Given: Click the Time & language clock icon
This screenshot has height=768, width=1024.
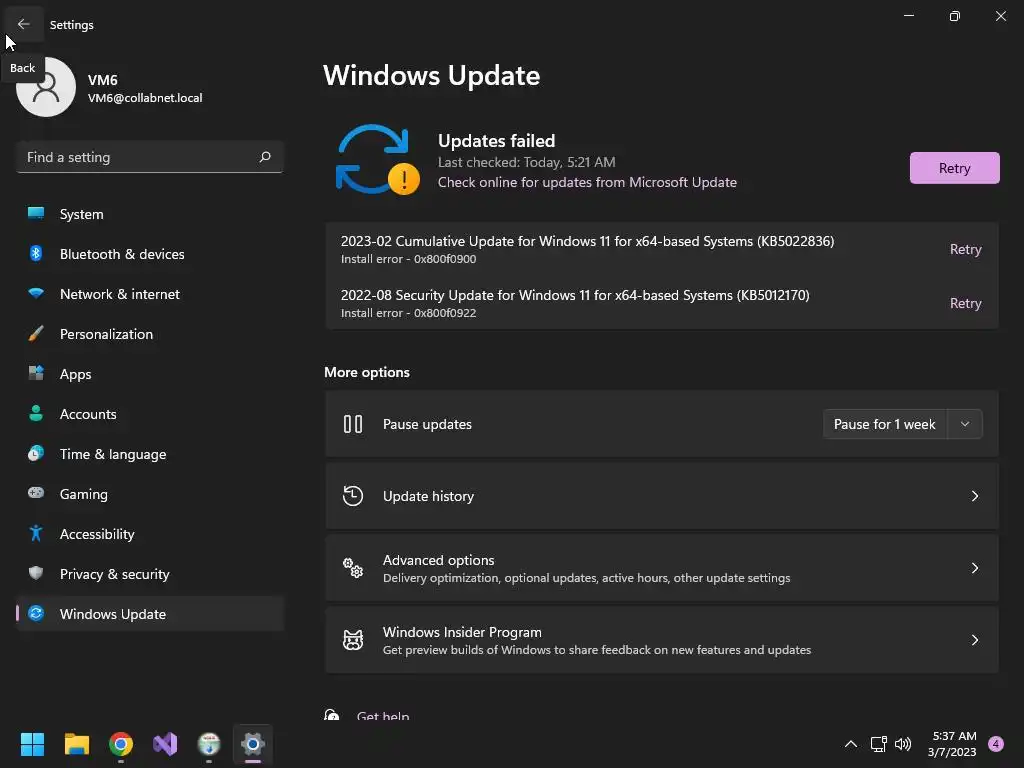Looking at the screenshot, I should point(36,453).
